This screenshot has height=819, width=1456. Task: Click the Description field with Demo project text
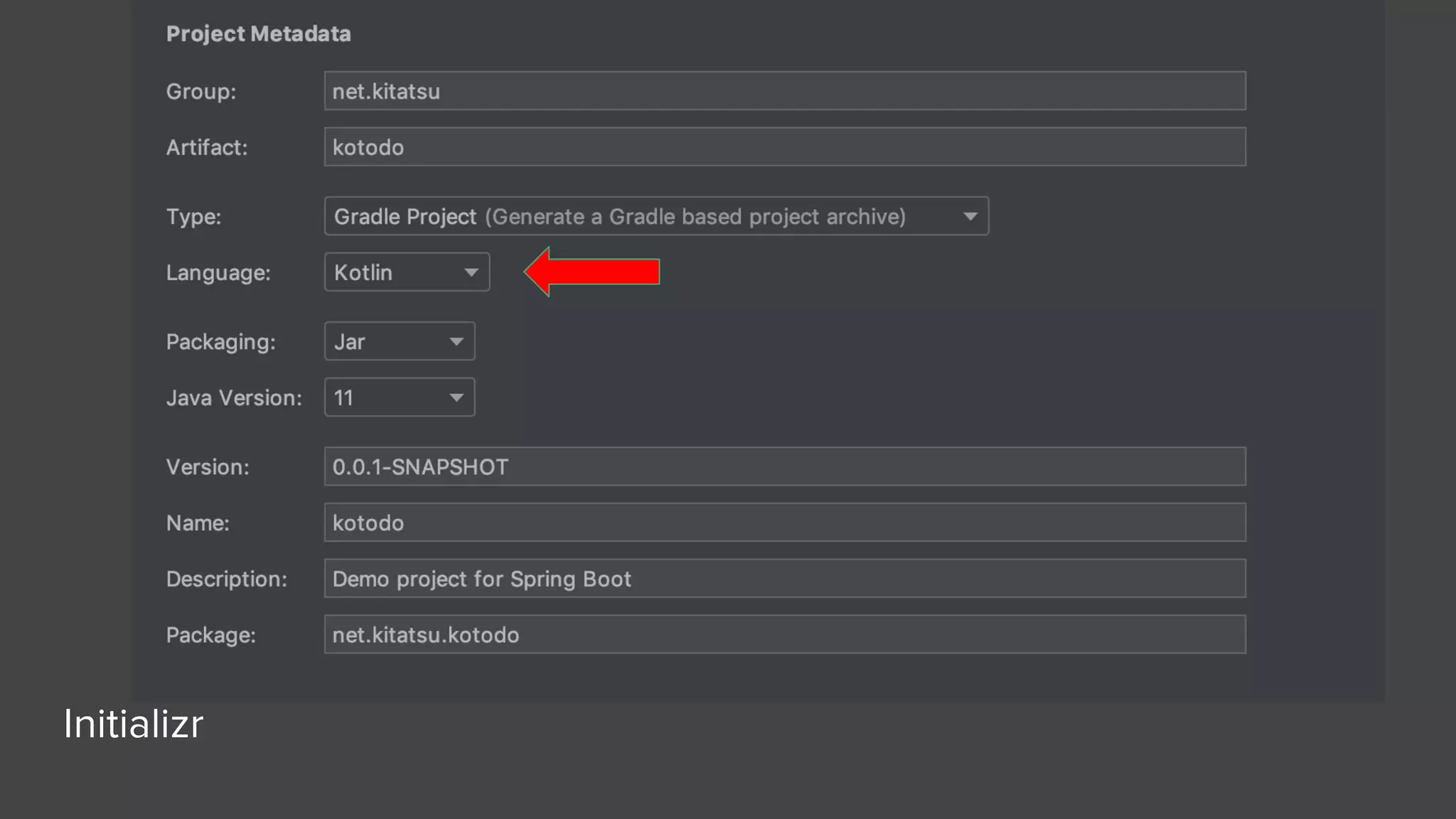(785, 578)
